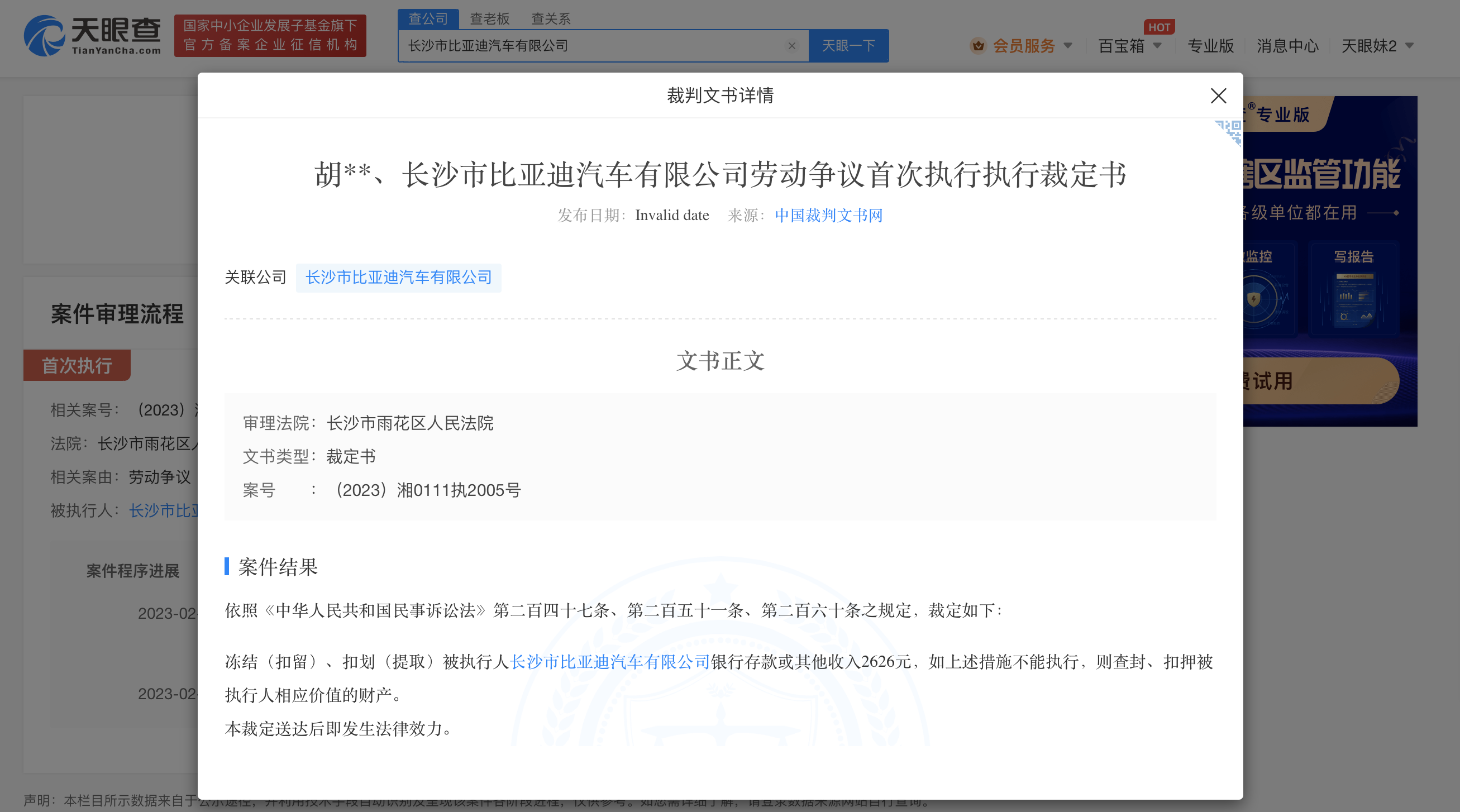The height and width of the screenshot is (812, 1460).
Task: Expand the 天眼妹2 user dropdown arrow
Action: 1410,45
